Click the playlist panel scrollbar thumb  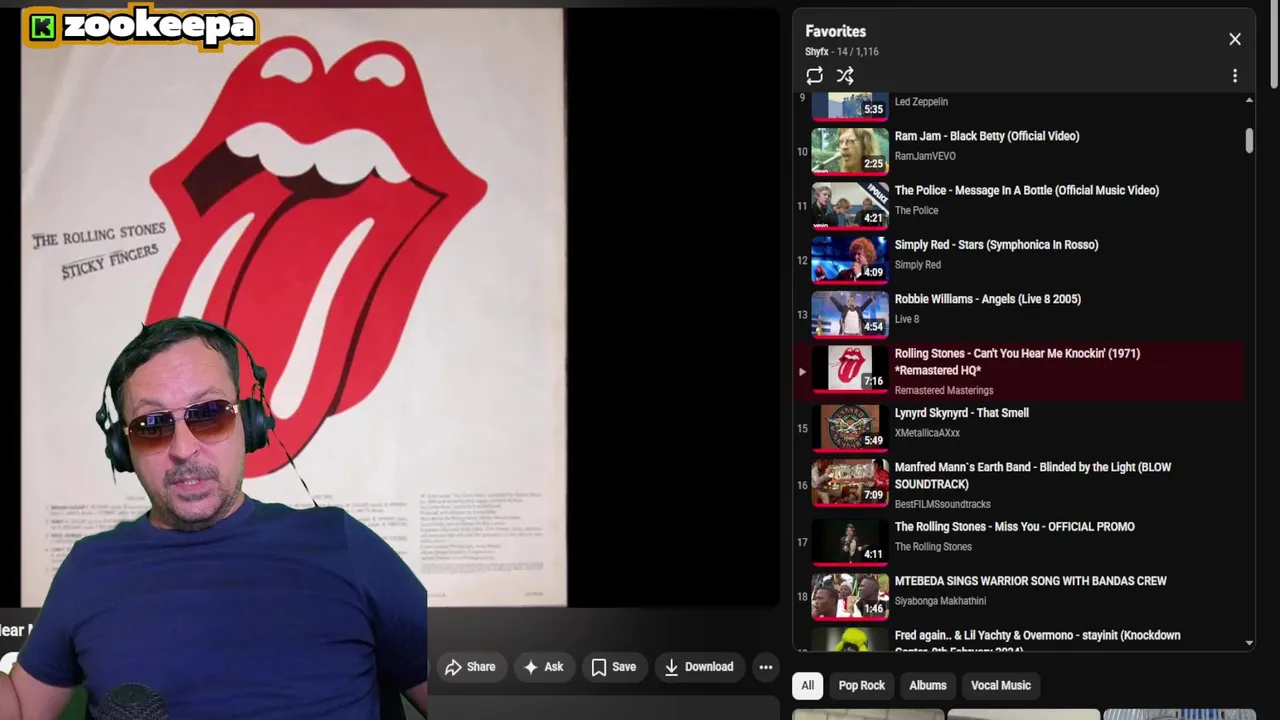[1249, 141]
